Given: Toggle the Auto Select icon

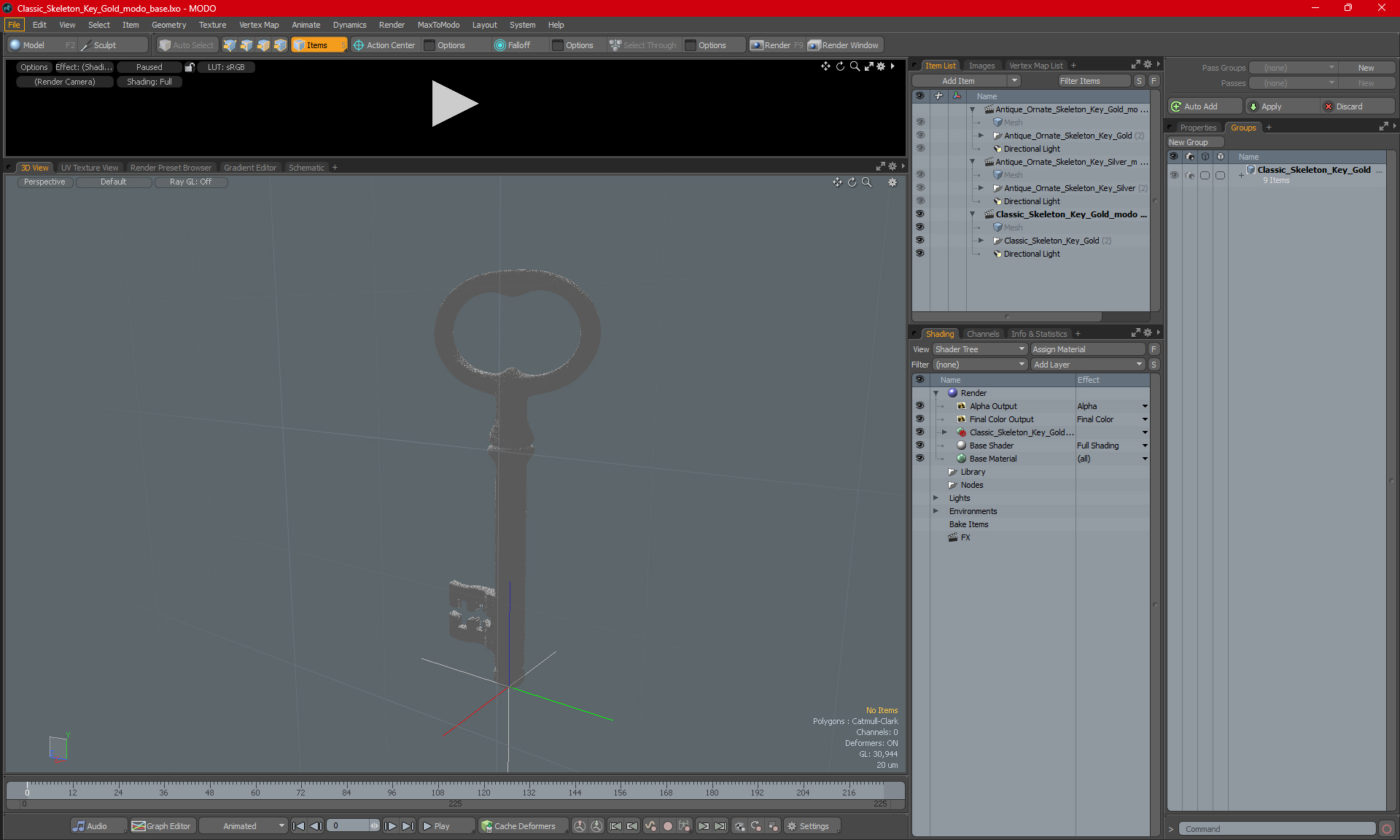Looking at the screenshot, I should (x=185, y=44).
